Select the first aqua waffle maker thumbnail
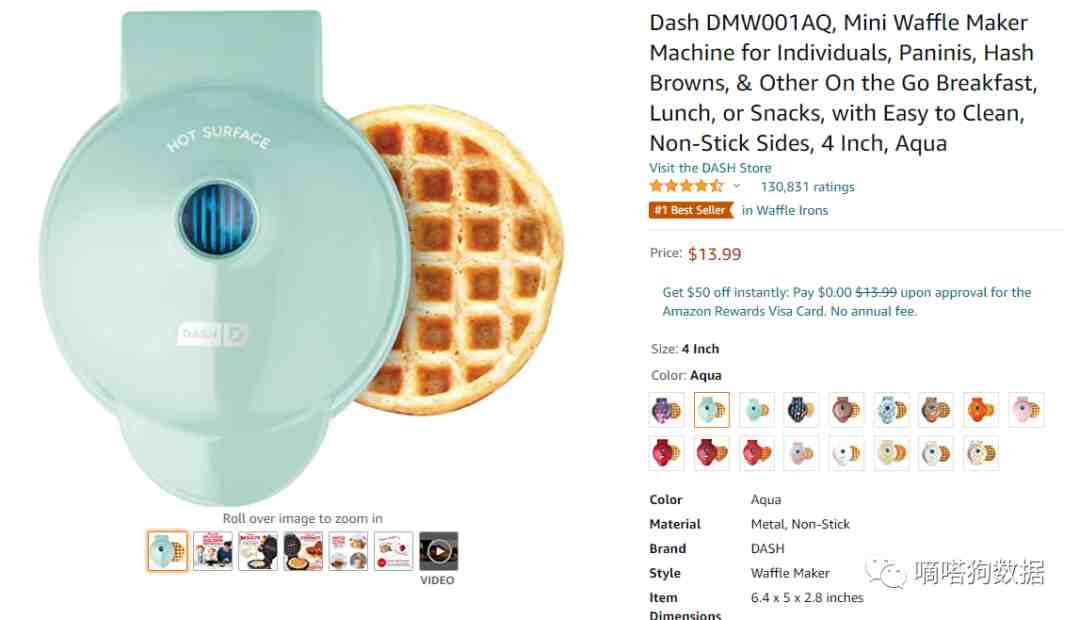Viewport: 1080px width, 620px height. click(x=167, y=550)
